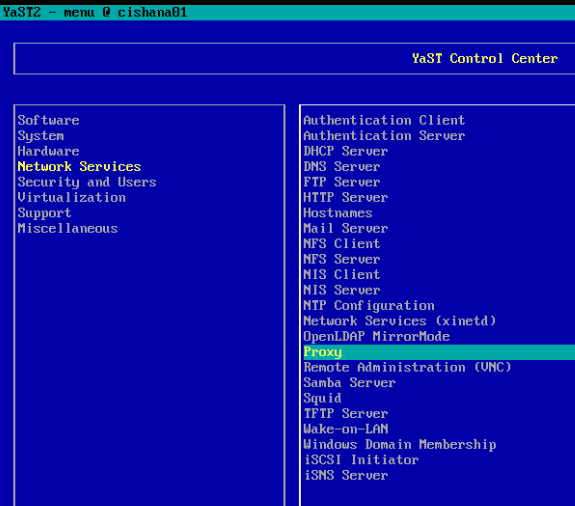The height and width of the screenshot is (506, 575).
Task: Select the Miscellaneous category
Action: [67, 228]
